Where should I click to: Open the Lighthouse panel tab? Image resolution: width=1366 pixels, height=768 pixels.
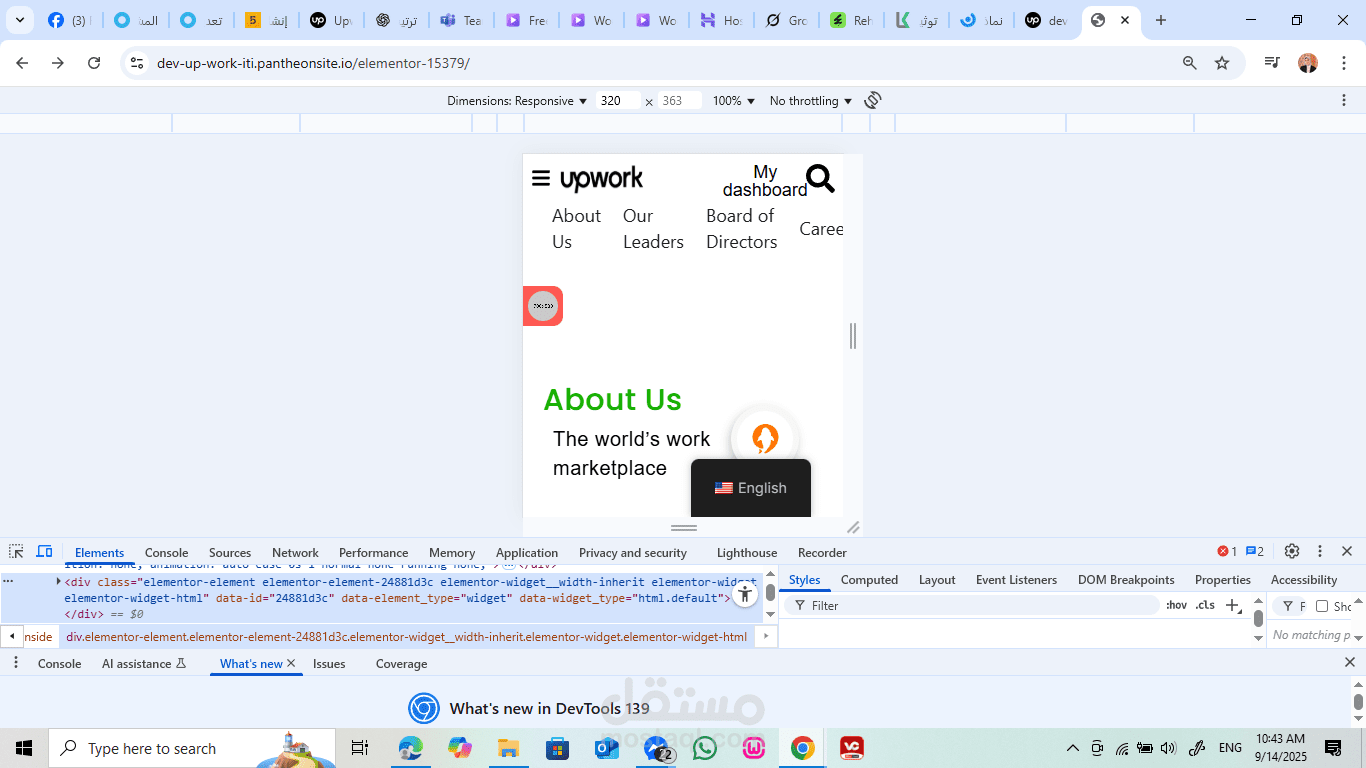(747, 552)
